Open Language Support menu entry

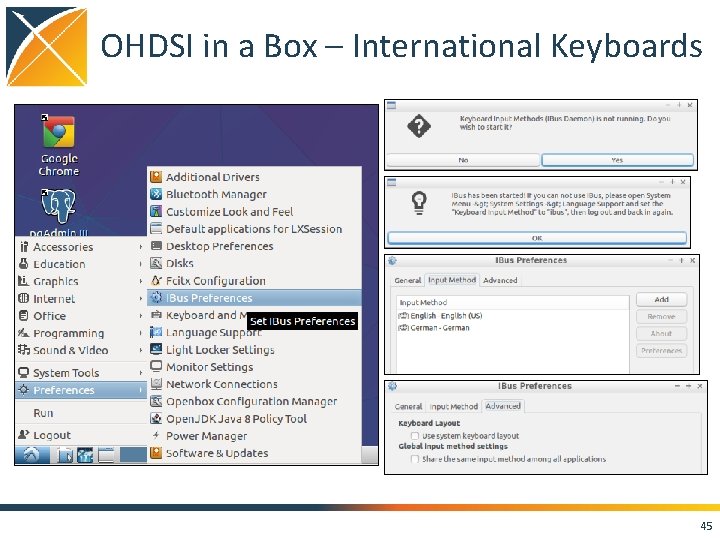pos(254,332)
